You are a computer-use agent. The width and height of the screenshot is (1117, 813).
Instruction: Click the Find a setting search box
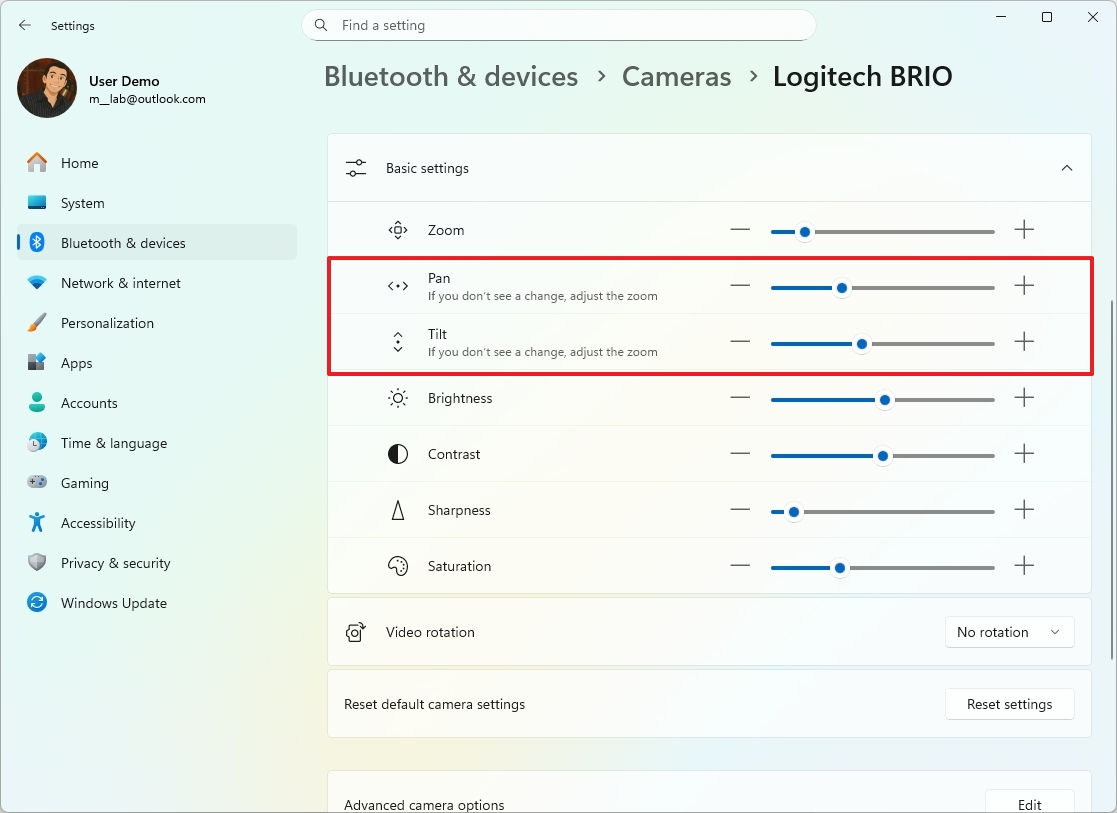pyautogui.click(x=559, y=25)
